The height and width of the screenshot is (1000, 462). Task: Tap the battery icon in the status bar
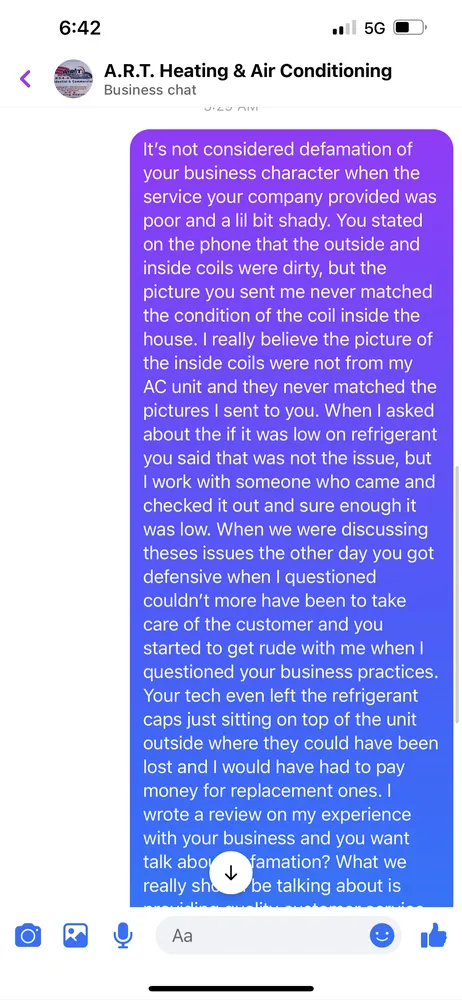pos(410,28)
